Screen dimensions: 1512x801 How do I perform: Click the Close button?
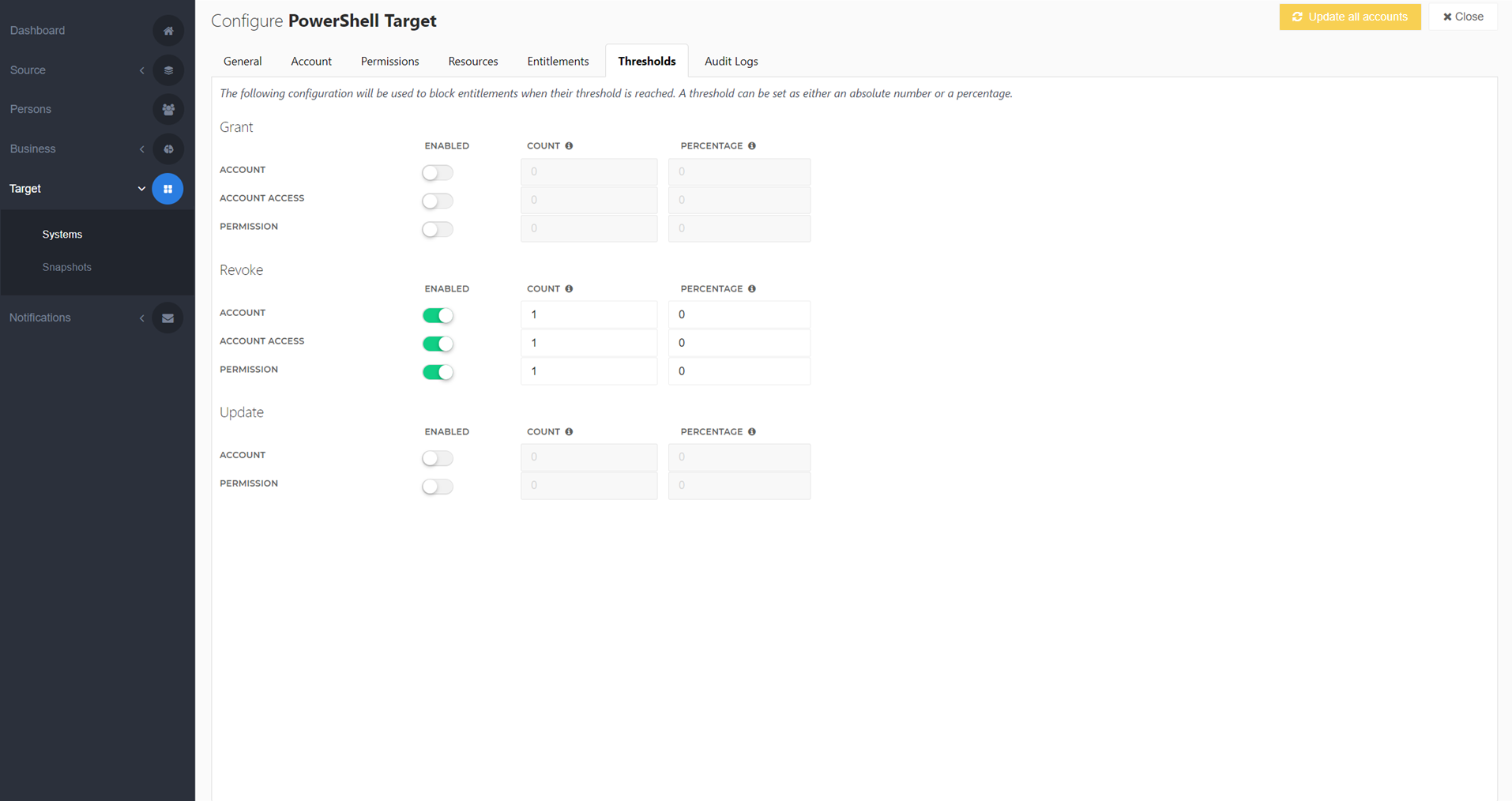1463,17
